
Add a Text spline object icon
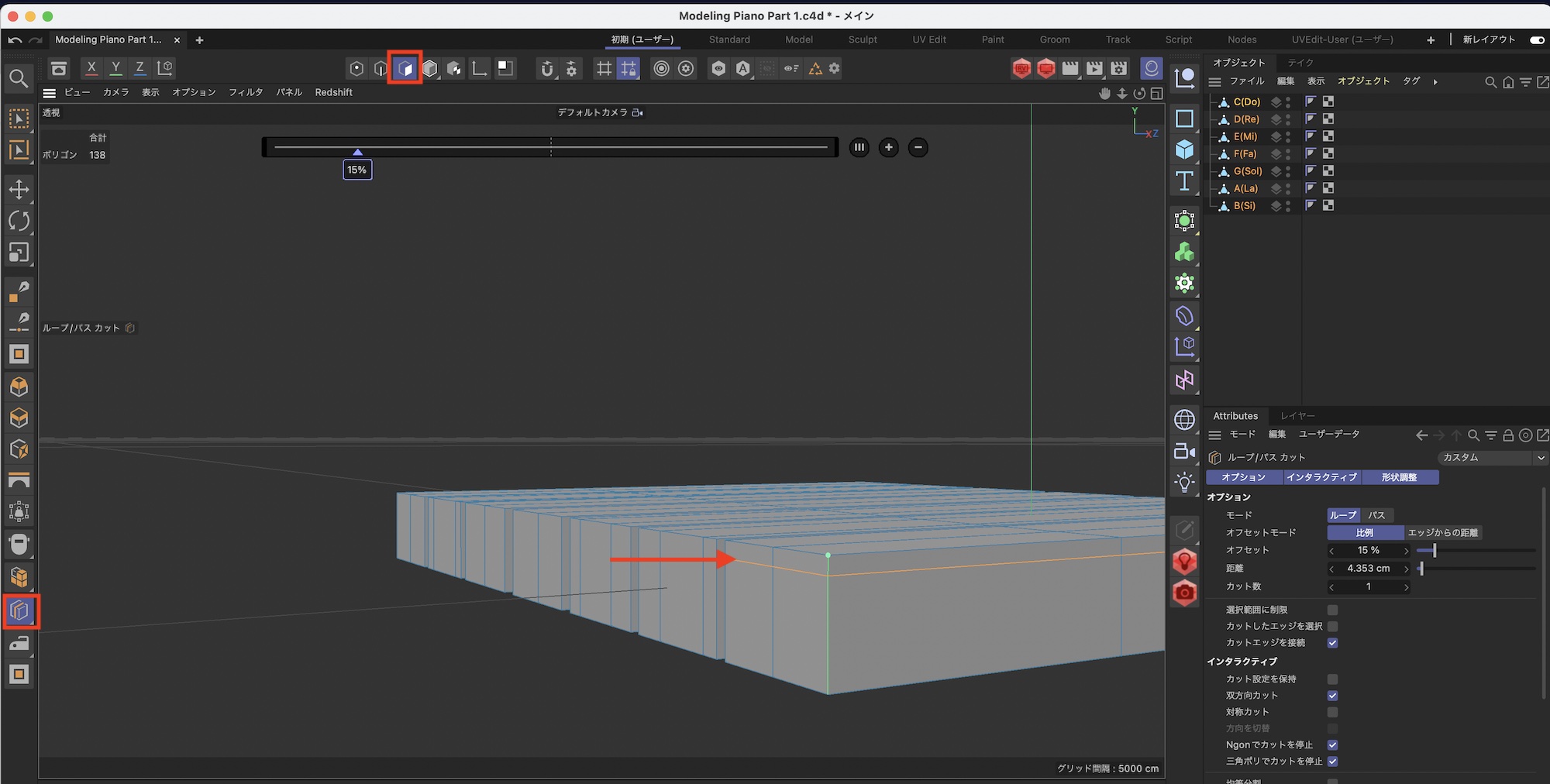coord(1184,181)
